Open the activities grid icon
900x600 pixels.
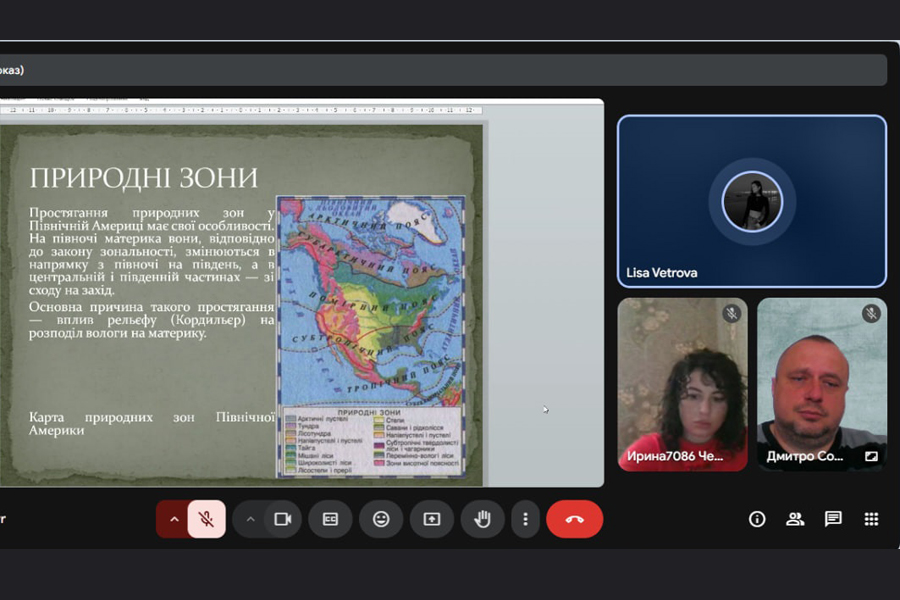point(871,519)
